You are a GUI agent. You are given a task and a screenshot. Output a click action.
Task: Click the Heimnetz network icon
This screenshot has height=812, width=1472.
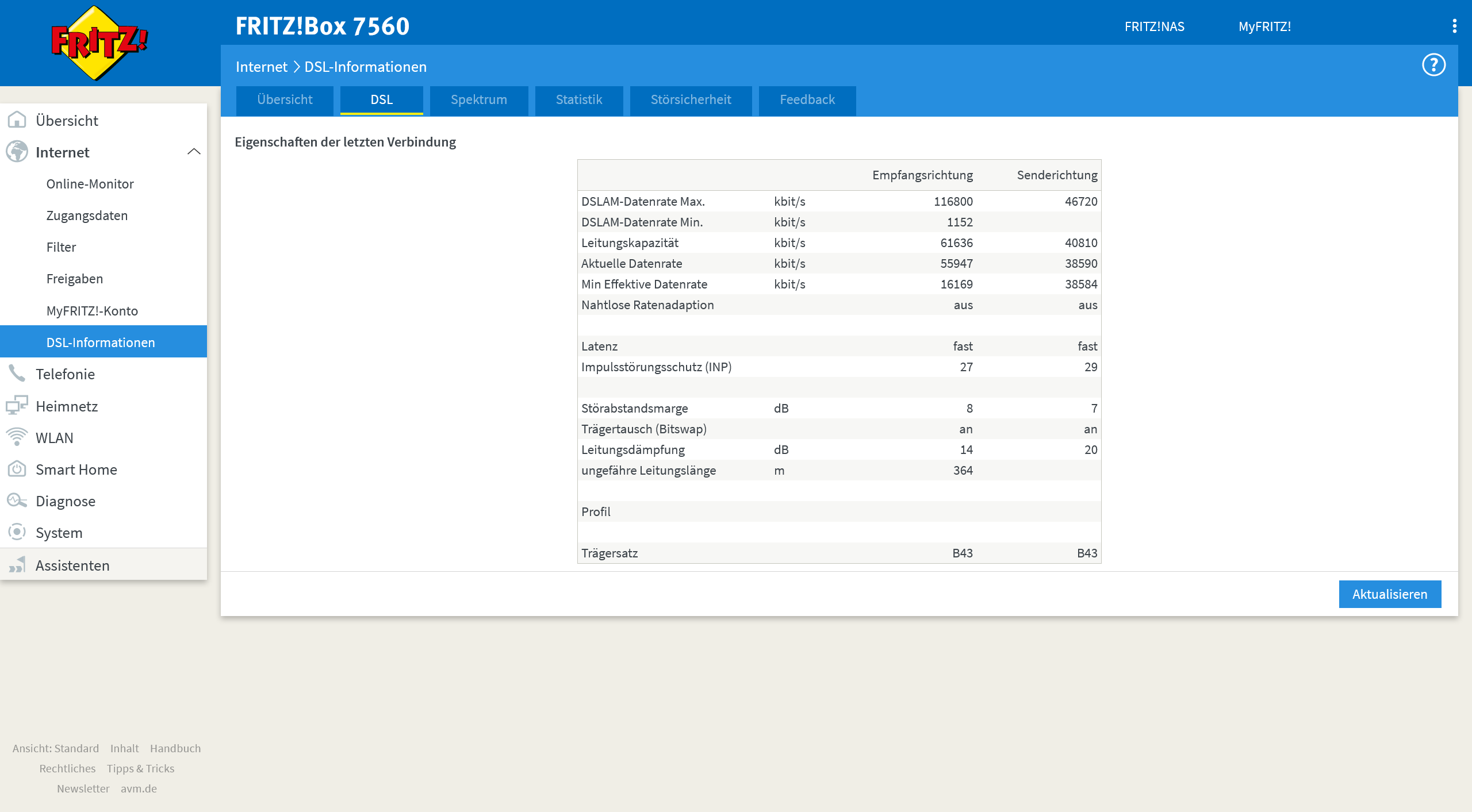coord(17,406)
